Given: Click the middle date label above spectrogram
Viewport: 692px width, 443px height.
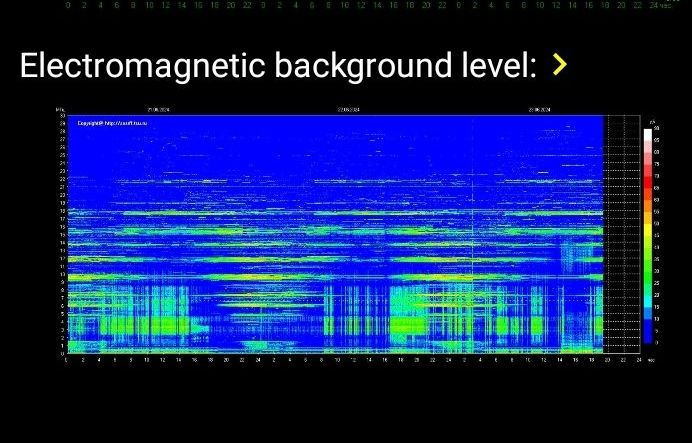Looking at the screenshot, I should click(x=349, y=110).
